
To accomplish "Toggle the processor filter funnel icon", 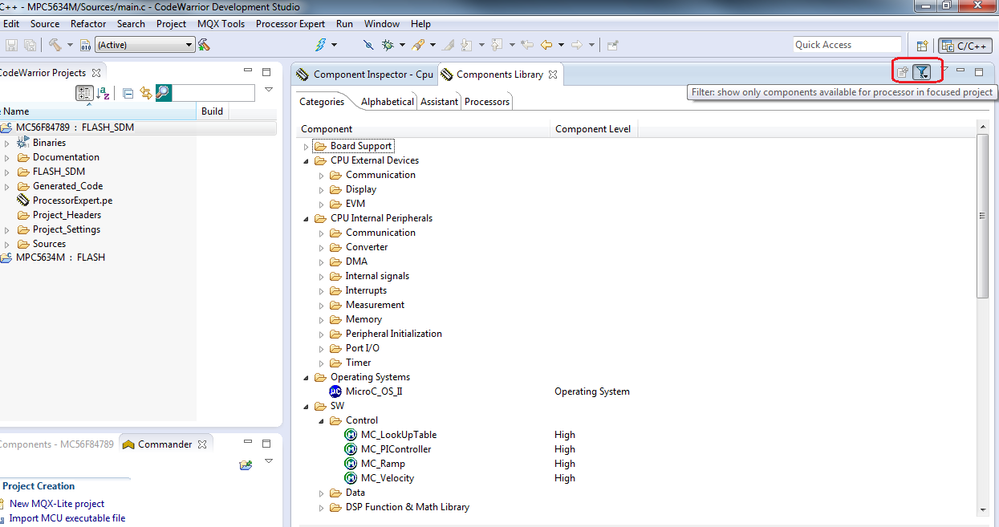I will point(922,72).
